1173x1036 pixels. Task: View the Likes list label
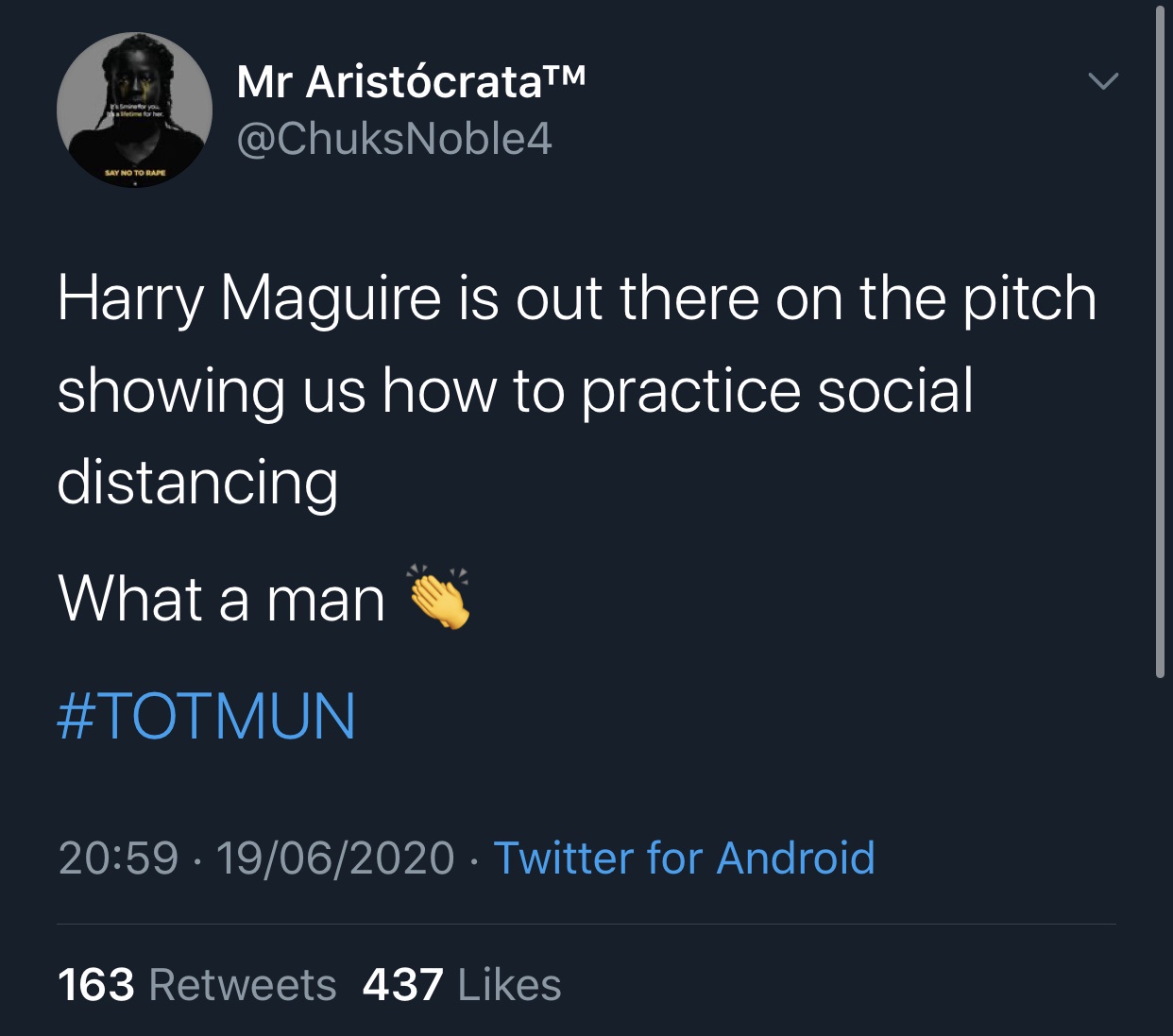pyautogui.click(x=509, y=985)
